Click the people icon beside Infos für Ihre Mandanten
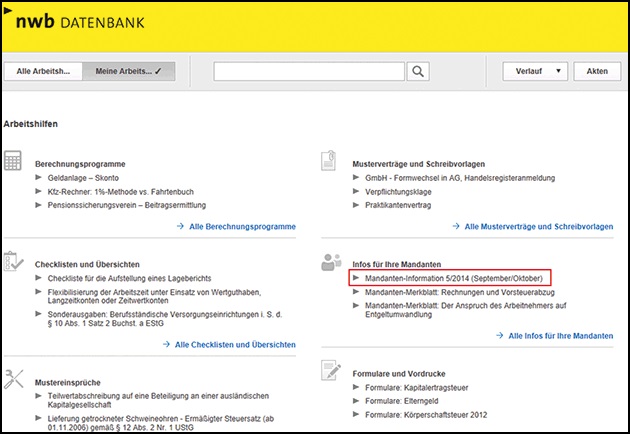This screenshot has width=630, height=434. point(329,263)
